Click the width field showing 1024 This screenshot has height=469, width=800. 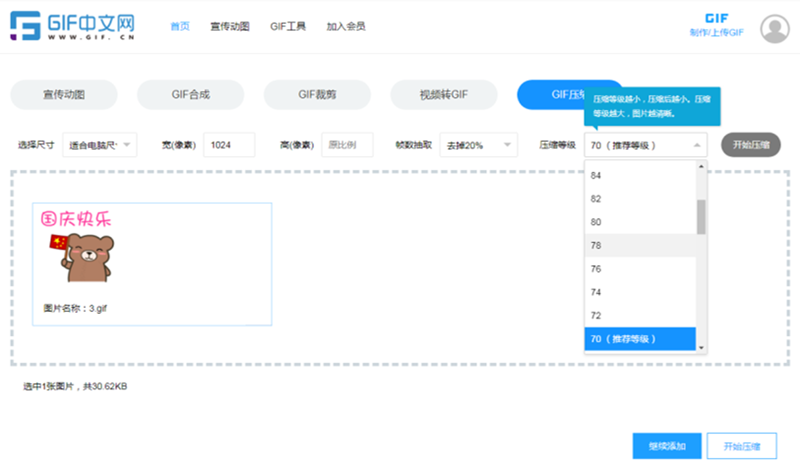coord(229,145)
